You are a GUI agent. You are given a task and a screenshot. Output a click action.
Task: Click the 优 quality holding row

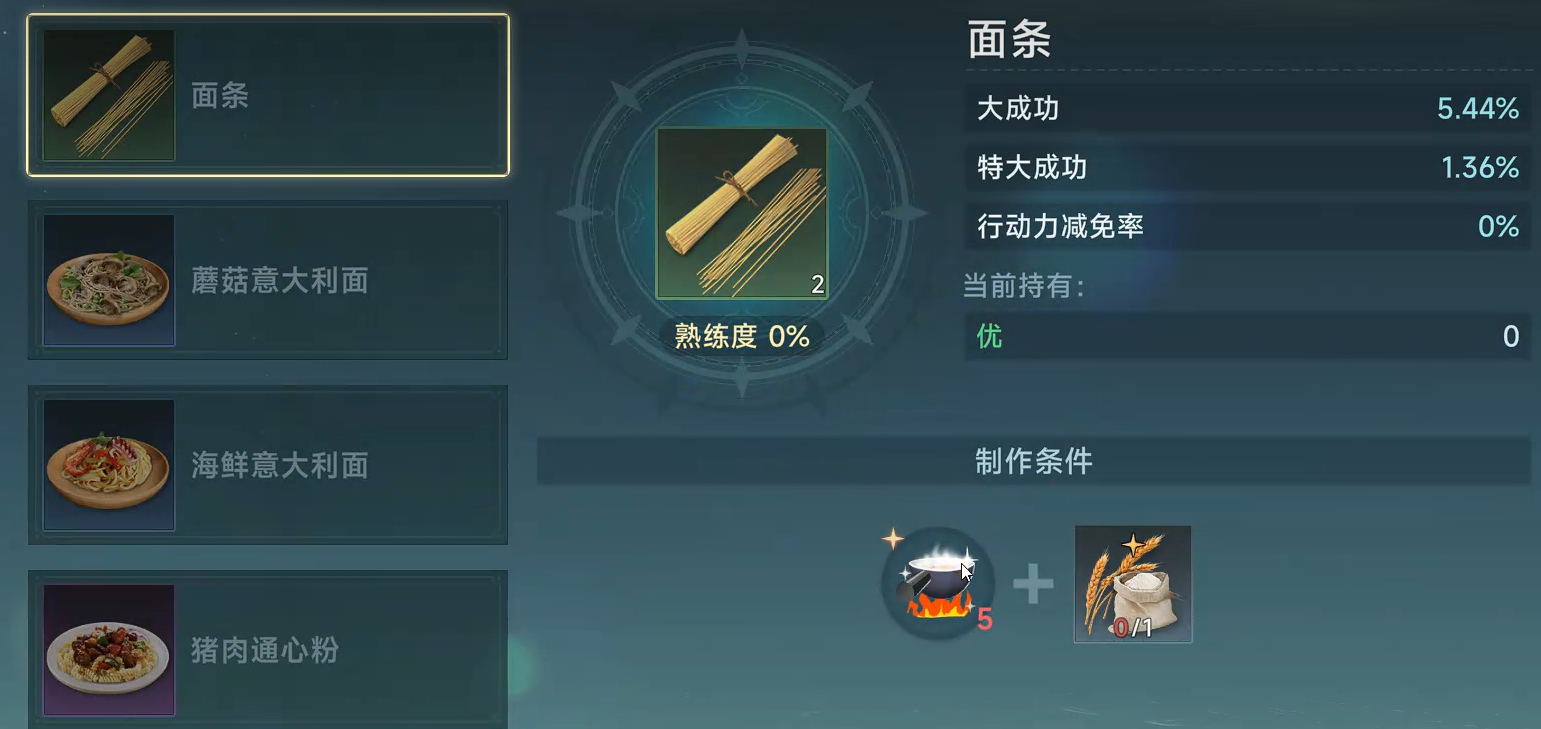tap(1248, 336)
